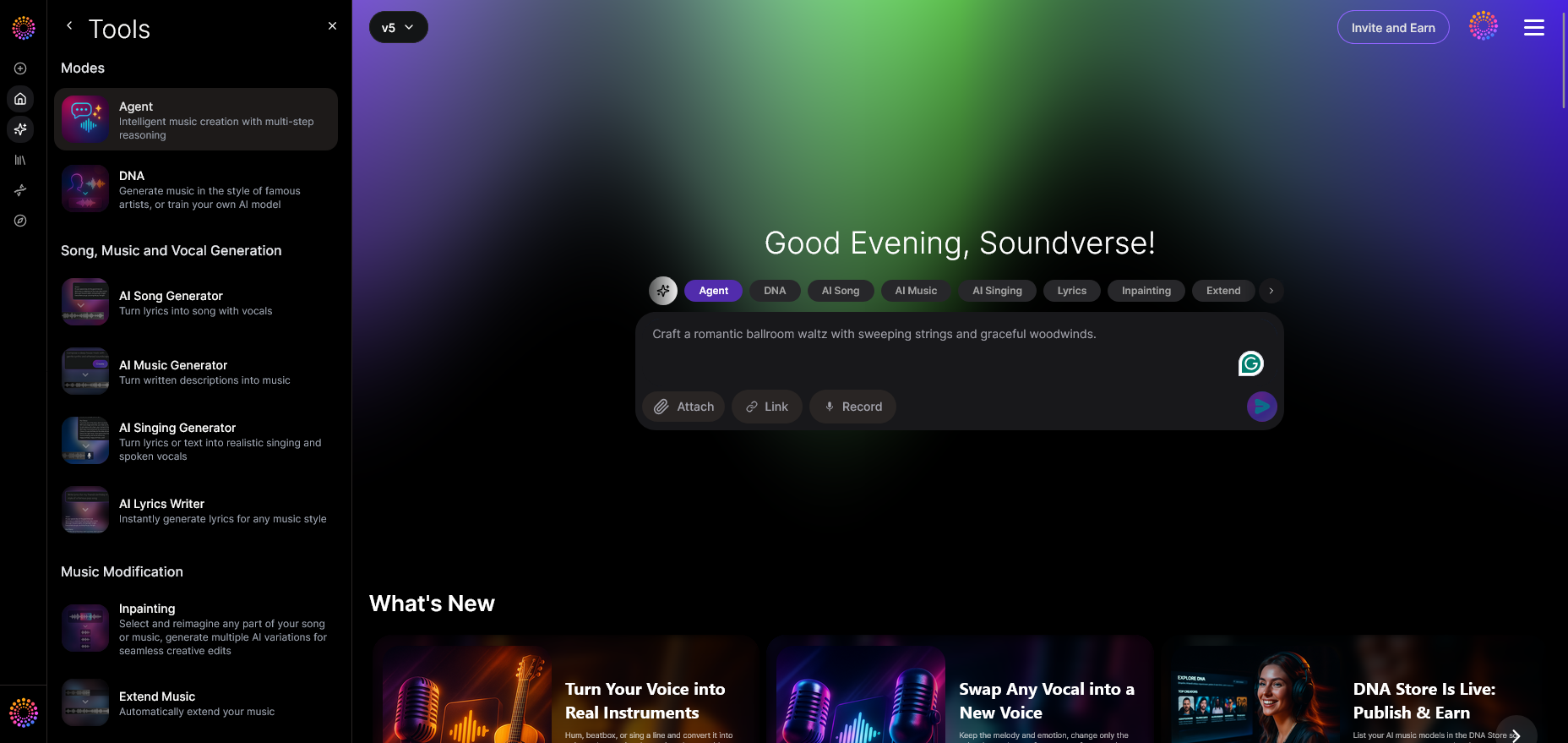
Task: Click the Grammarly icon in prompt box
Action: pos(1251,363)
